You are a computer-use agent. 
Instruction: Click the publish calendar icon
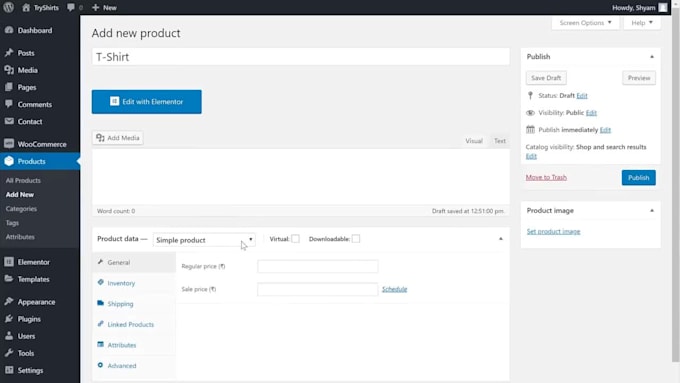coord(530,129)
